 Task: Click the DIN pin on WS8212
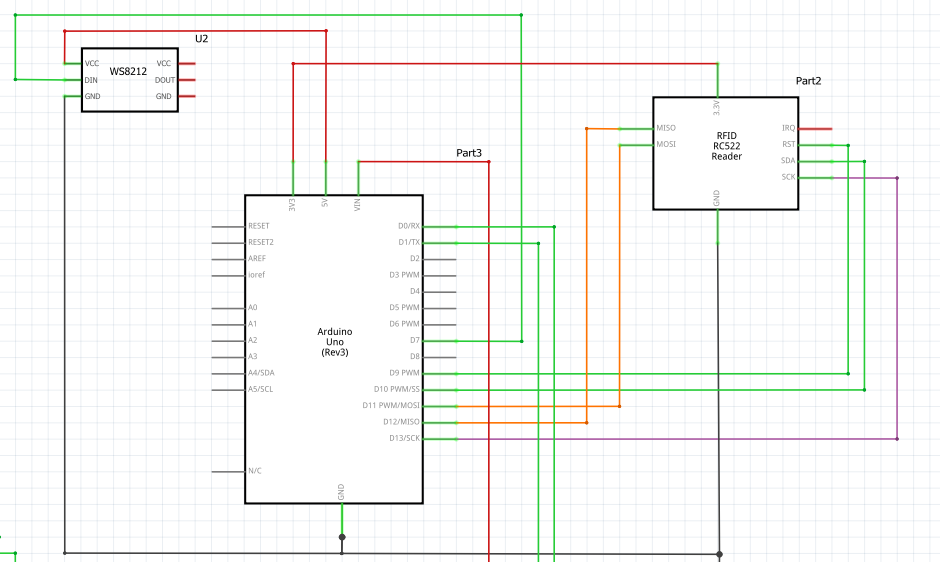point(91,80)
